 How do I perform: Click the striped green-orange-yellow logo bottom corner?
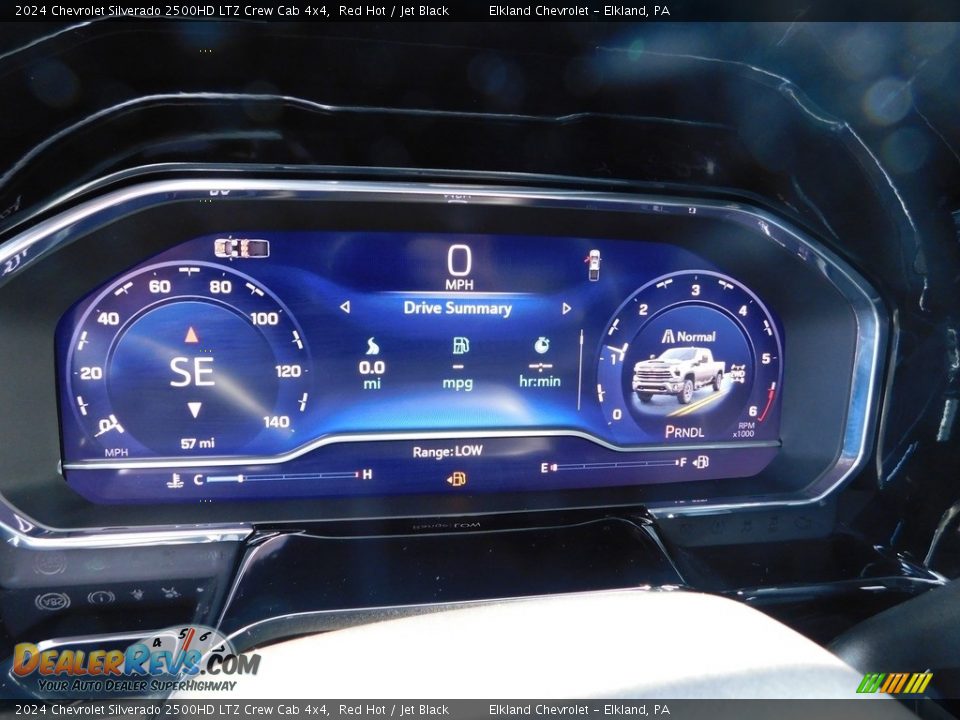point(894,683)
